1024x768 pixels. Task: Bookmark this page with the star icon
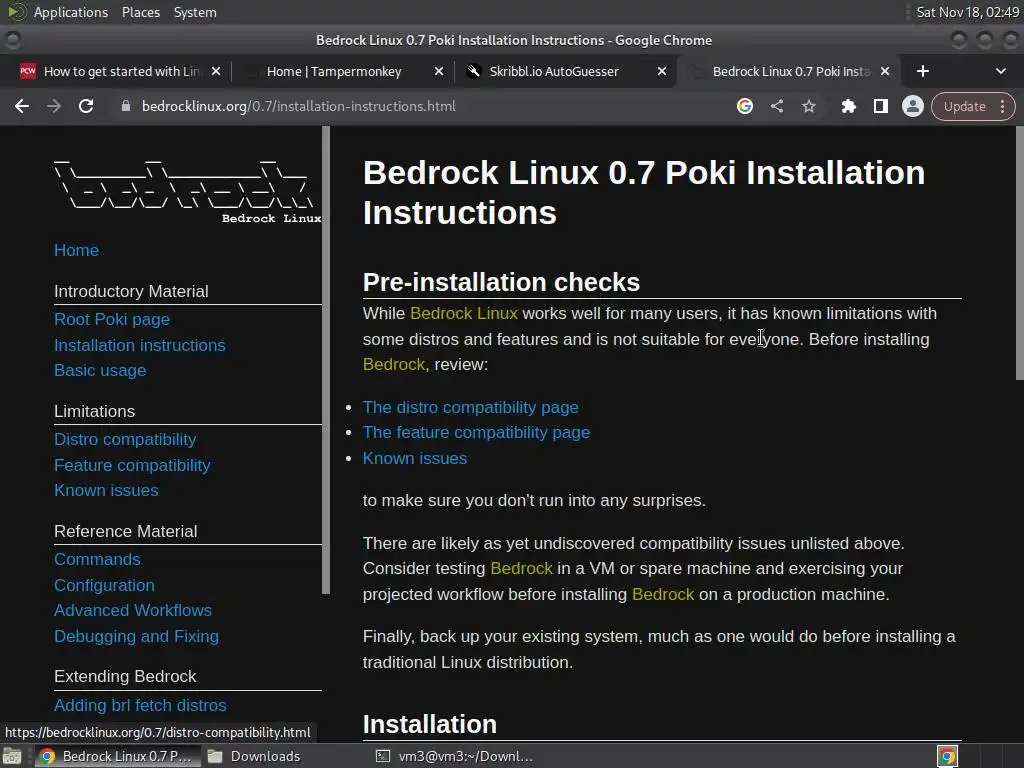point(809,106)
